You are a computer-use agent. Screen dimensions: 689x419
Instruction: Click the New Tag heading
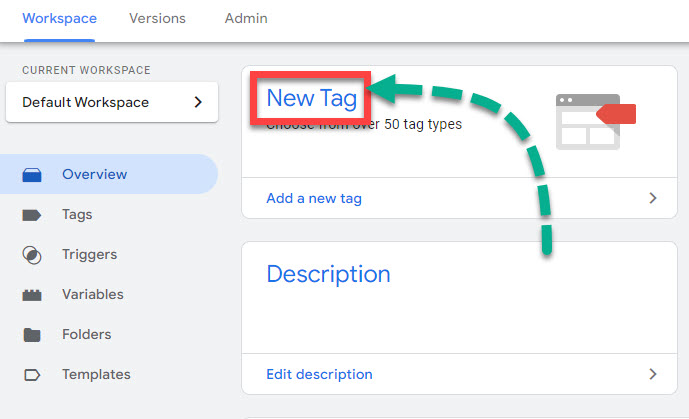point(311,98)
